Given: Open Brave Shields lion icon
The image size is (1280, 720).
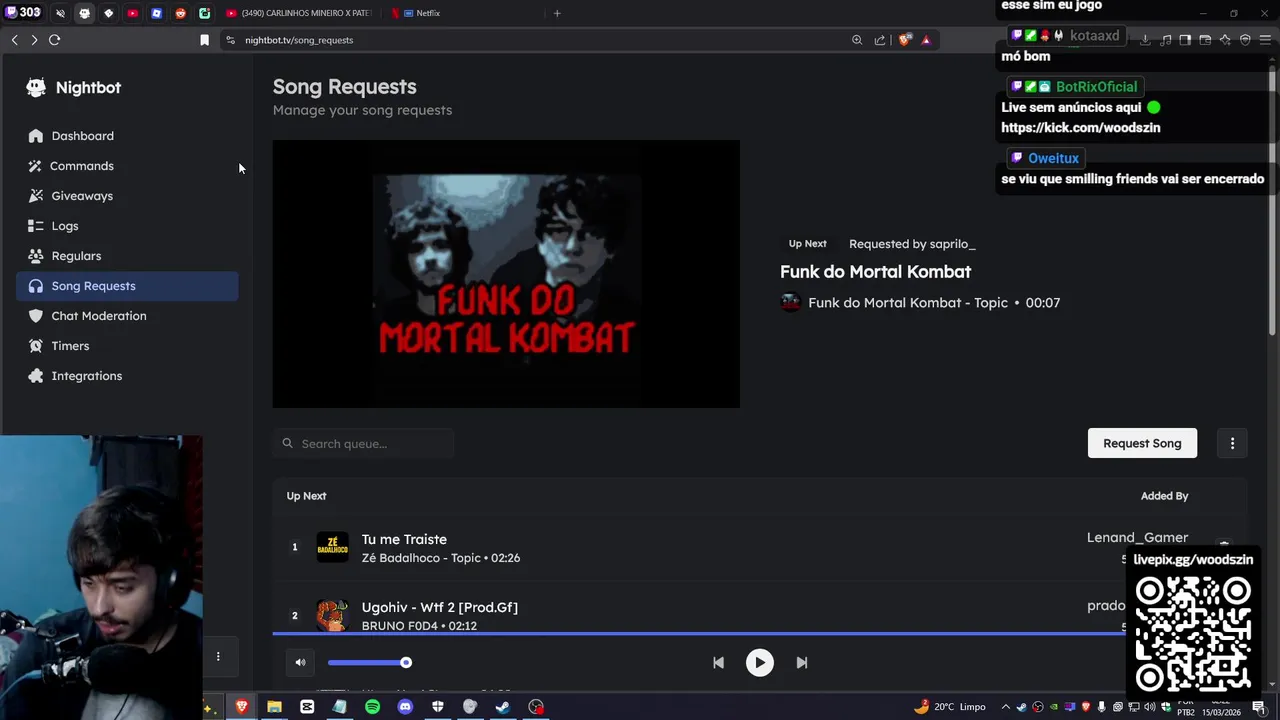Looking at the screenshot, I should pyautogui.click(x=905, y=40).
